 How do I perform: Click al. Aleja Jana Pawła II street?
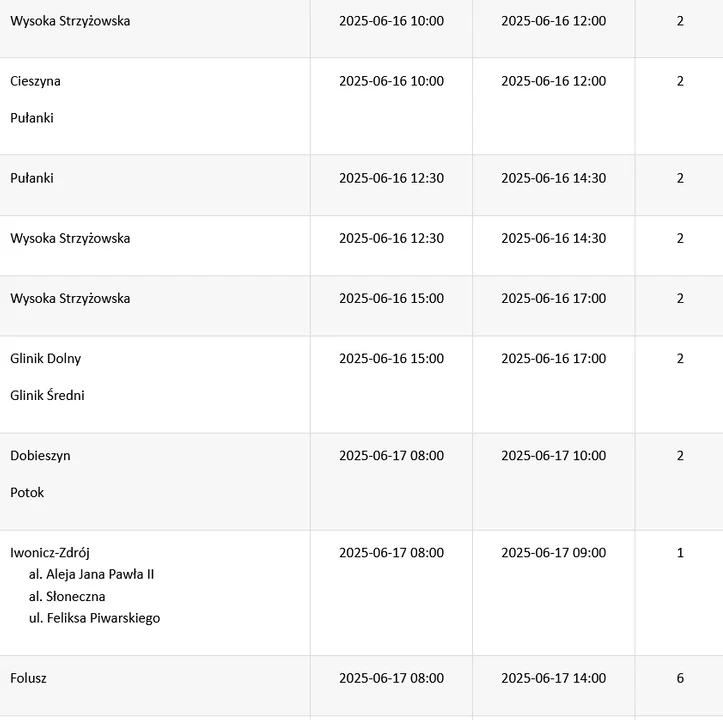tap(91, 574)
